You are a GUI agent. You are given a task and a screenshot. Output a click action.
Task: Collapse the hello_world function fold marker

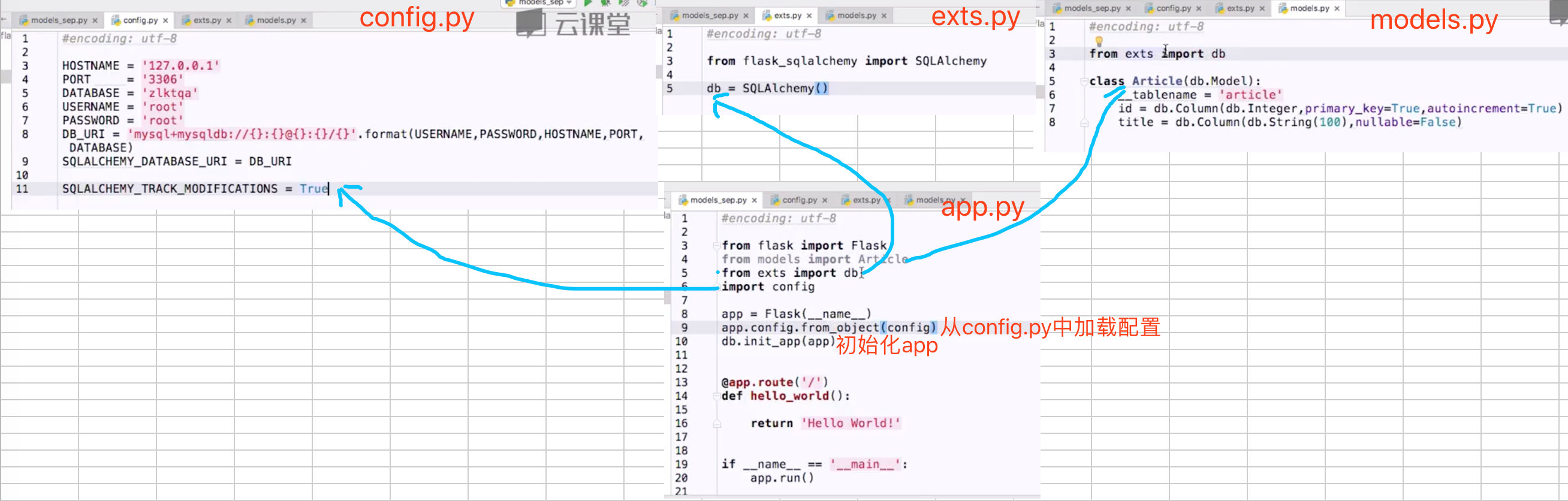pyautogui.click(x=717, y=396)
